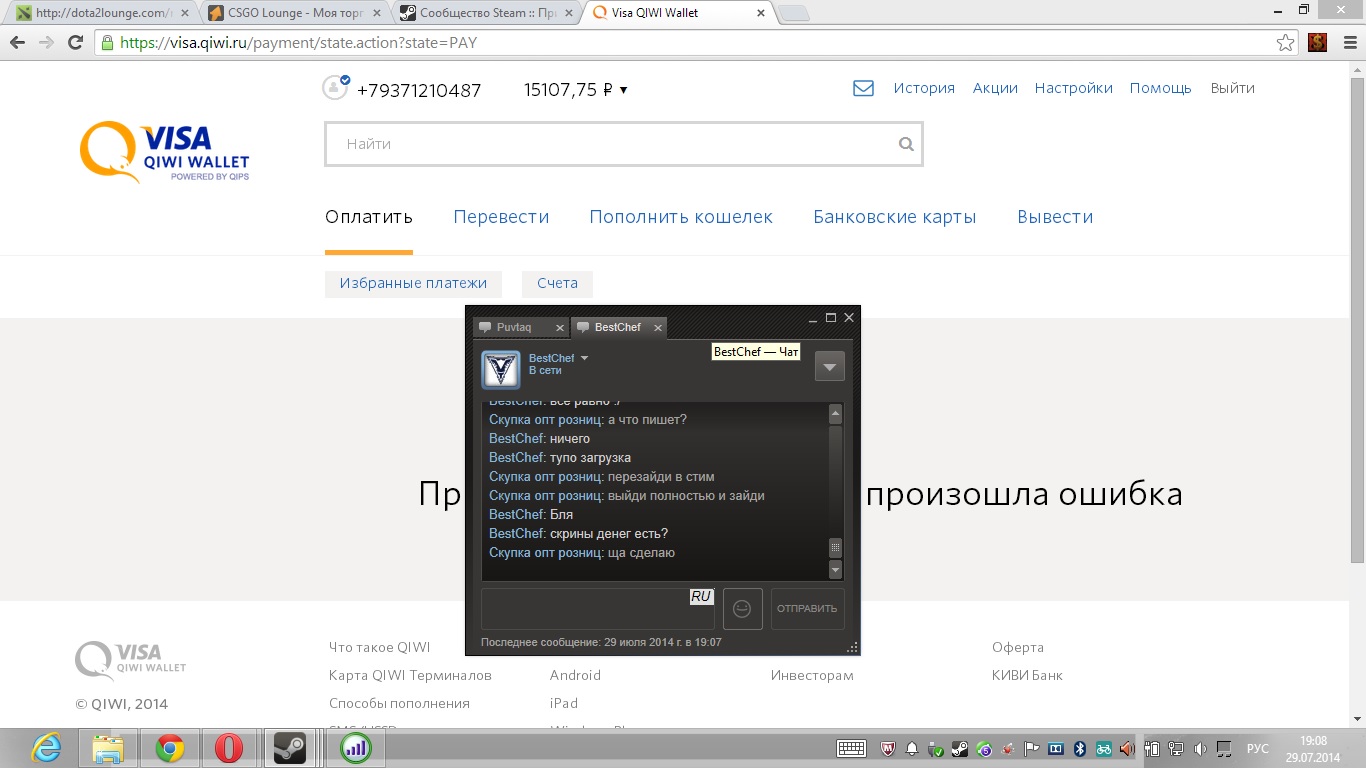The image size is (1366, 768).
Task: Close the BestChef chat tab
Action: (658, 328)
